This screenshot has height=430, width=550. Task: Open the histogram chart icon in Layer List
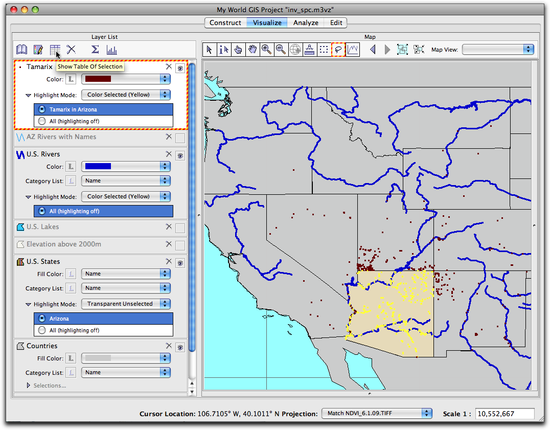pyautogui.click(x=112, y=50)
